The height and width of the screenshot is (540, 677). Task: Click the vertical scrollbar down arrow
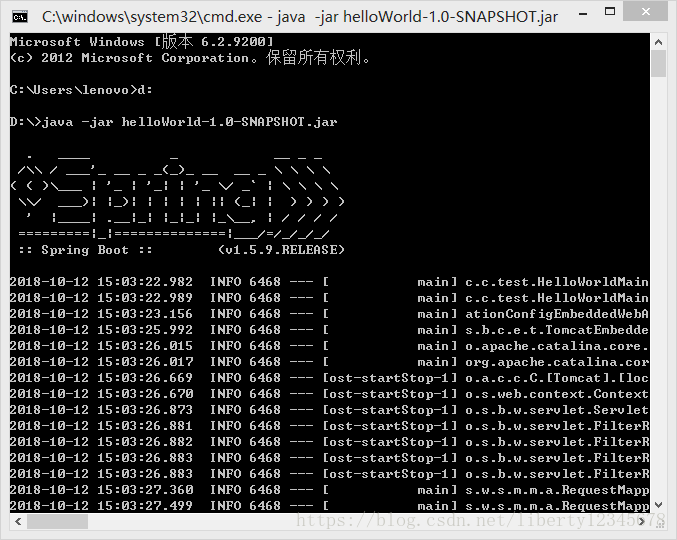coord(658,504)
